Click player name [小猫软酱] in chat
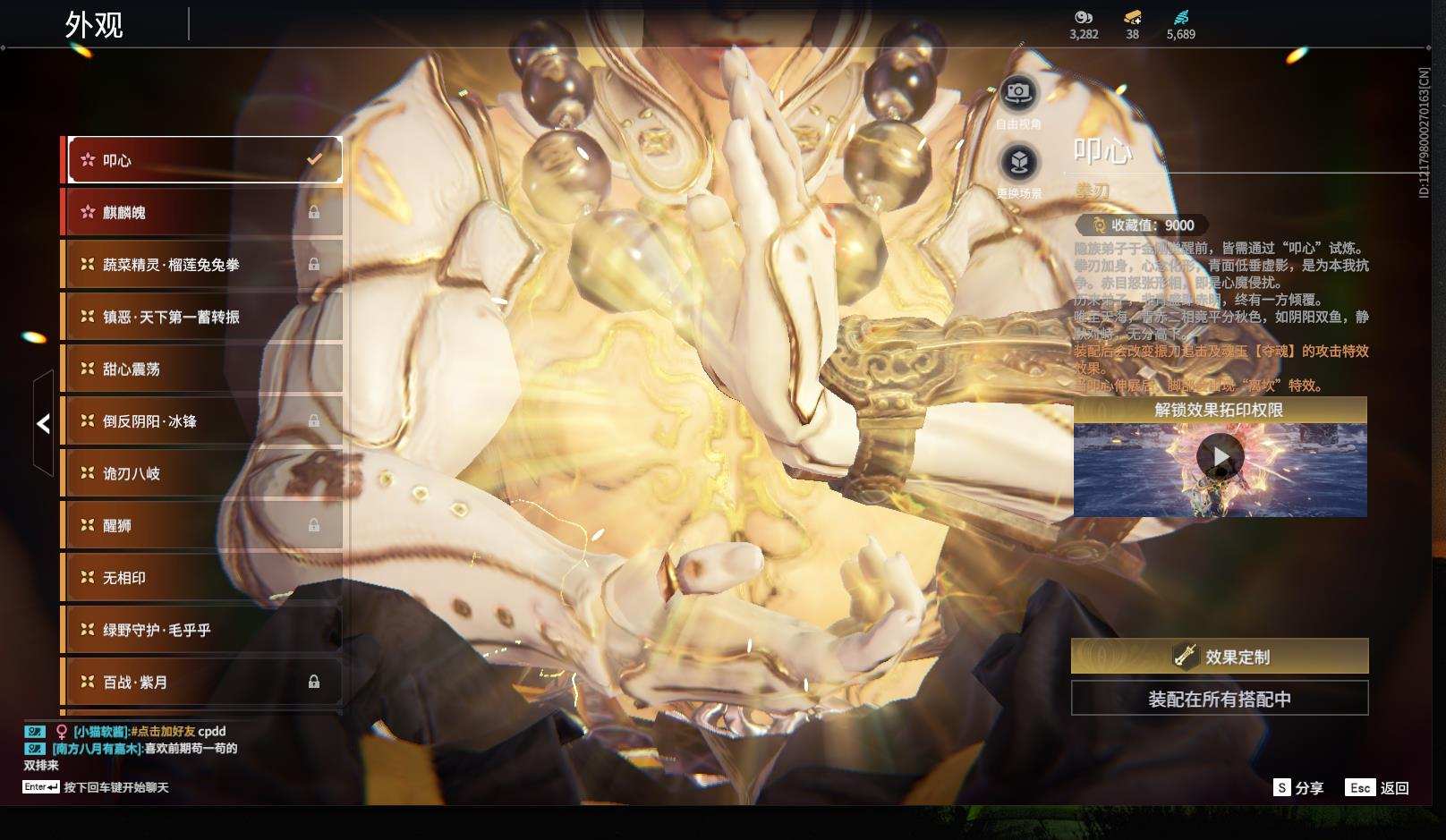The image size is (1446, 840). tap(99, 731)
